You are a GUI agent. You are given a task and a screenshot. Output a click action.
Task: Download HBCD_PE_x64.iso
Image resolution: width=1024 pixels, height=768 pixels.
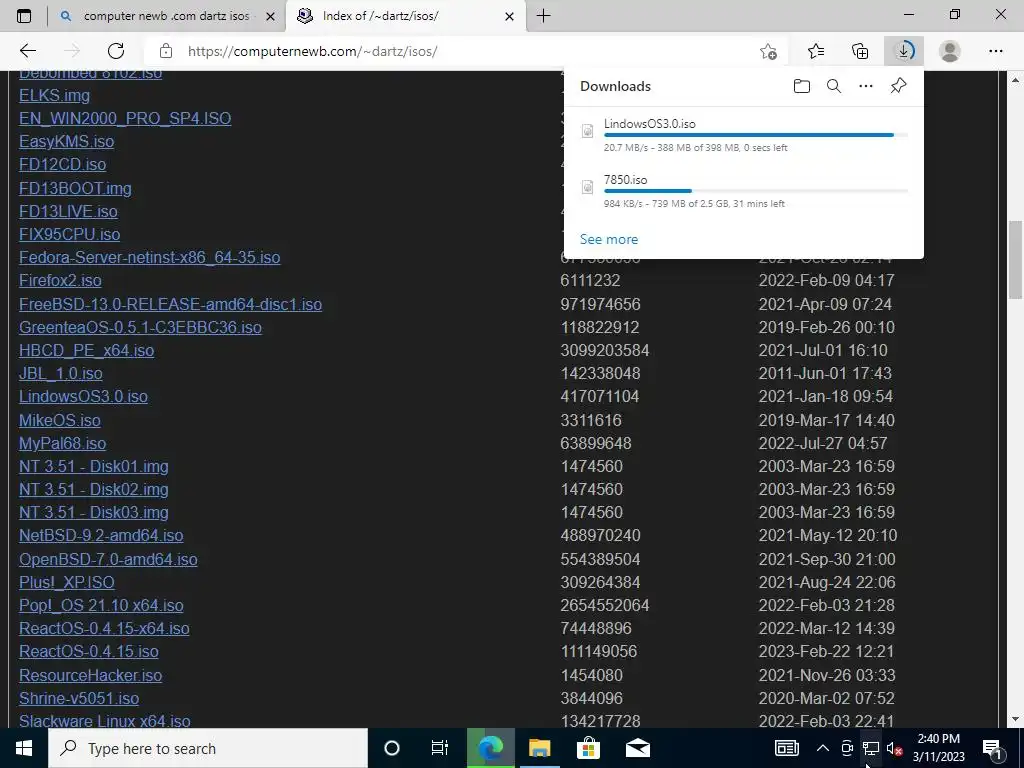[86, 351]
